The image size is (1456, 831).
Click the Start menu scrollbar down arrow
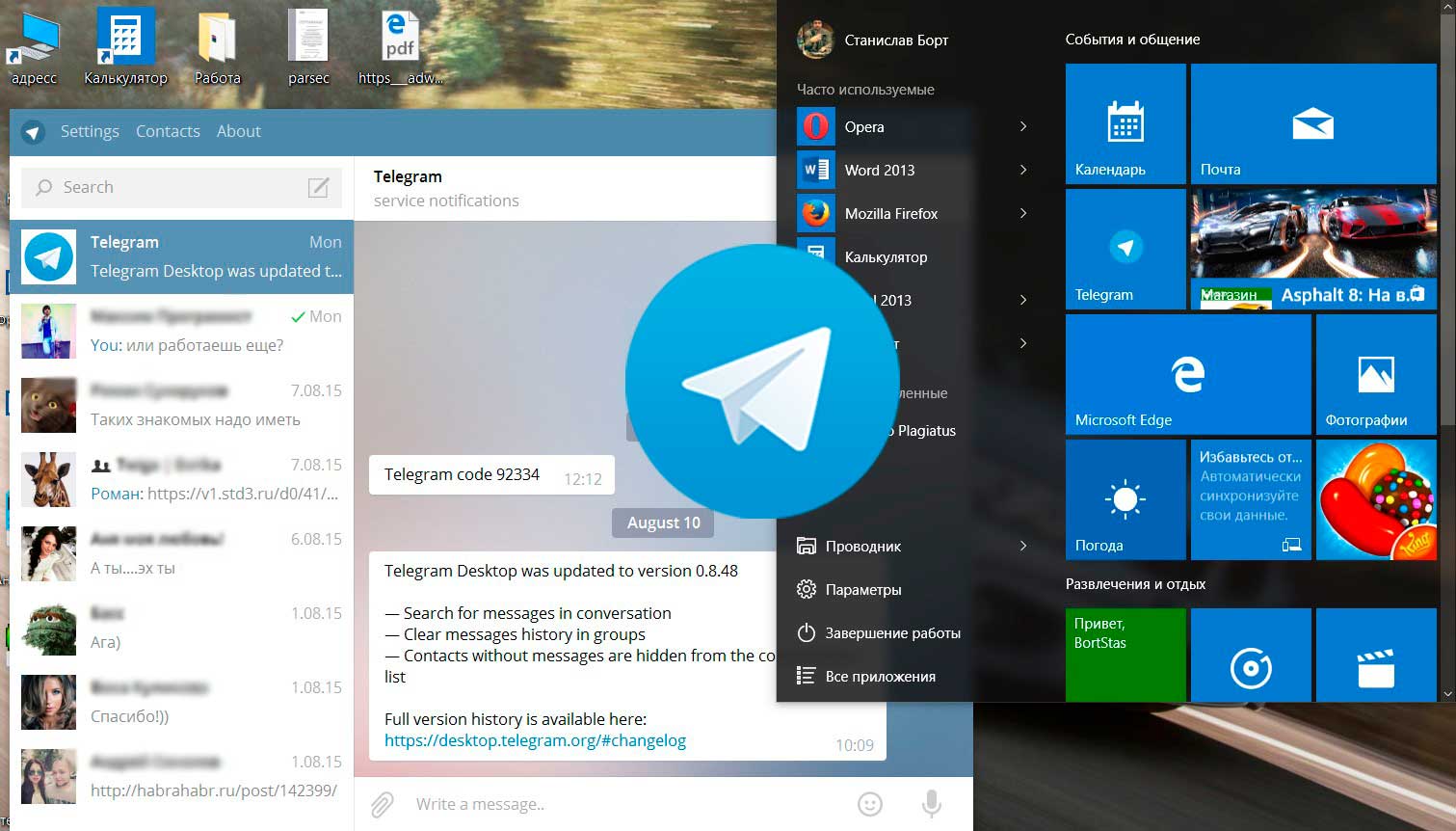point(1447,693)
